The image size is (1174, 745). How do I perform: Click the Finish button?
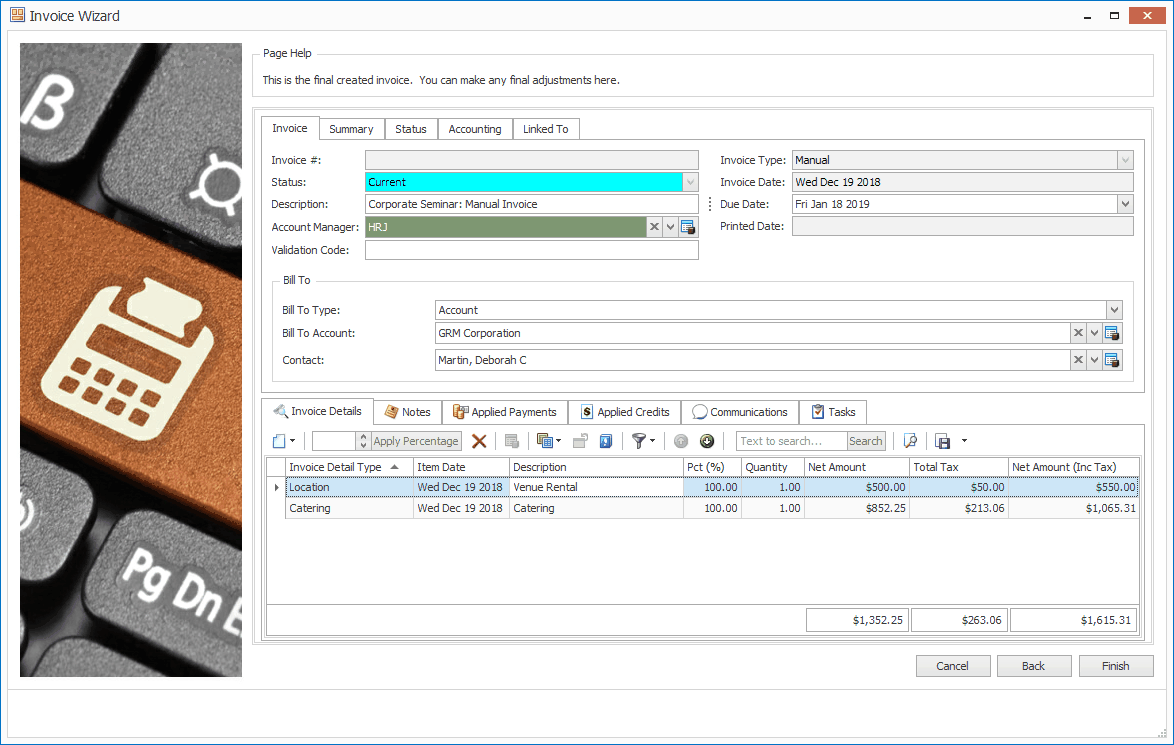[x=1116, y=666]
